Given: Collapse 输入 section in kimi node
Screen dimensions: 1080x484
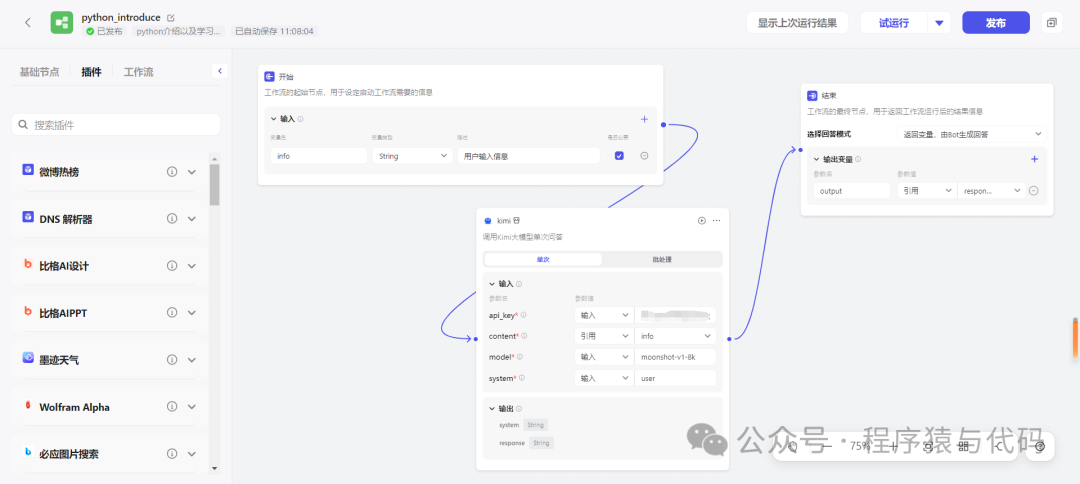Looking at the screenshot, I should point(492,284).
